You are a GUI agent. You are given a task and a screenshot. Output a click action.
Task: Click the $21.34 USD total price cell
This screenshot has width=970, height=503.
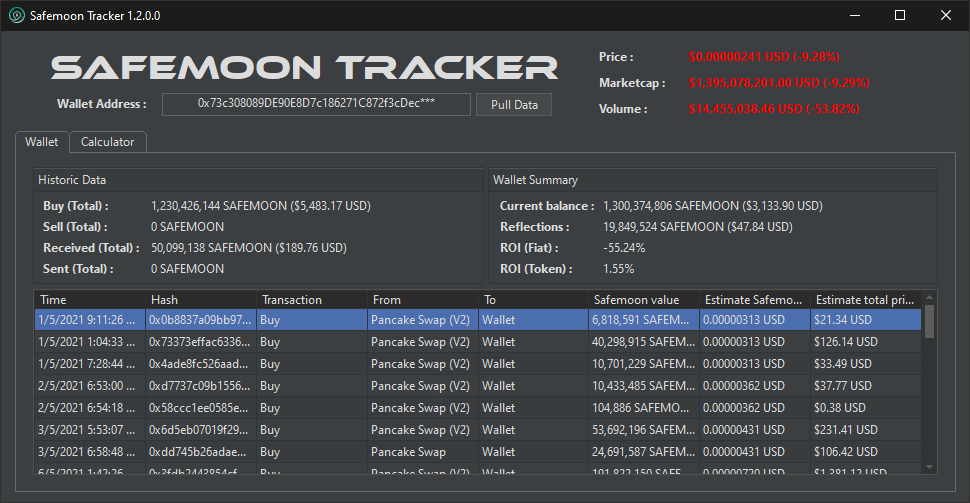866,320
